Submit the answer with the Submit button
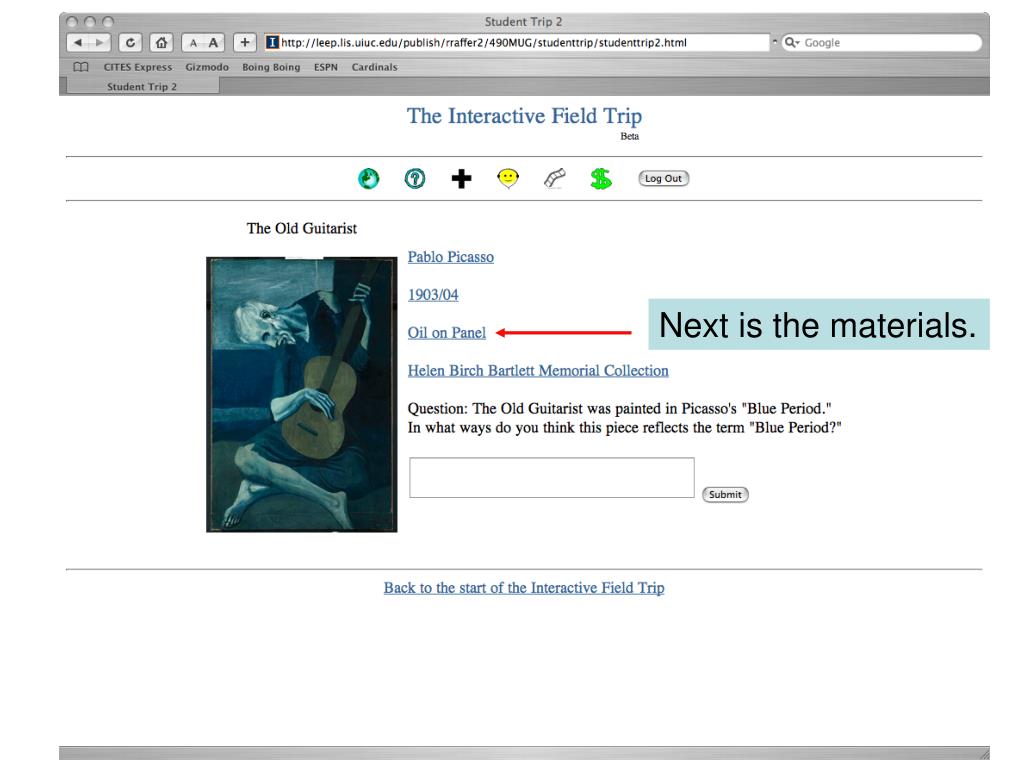This screenshot has width=1024, height=768. pyautogui.click(x=725, y=494)
